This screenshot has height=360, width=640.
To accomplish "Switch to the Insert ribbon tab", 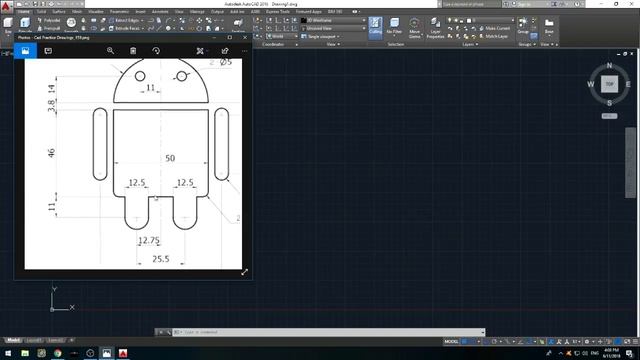I will point(140,11).
